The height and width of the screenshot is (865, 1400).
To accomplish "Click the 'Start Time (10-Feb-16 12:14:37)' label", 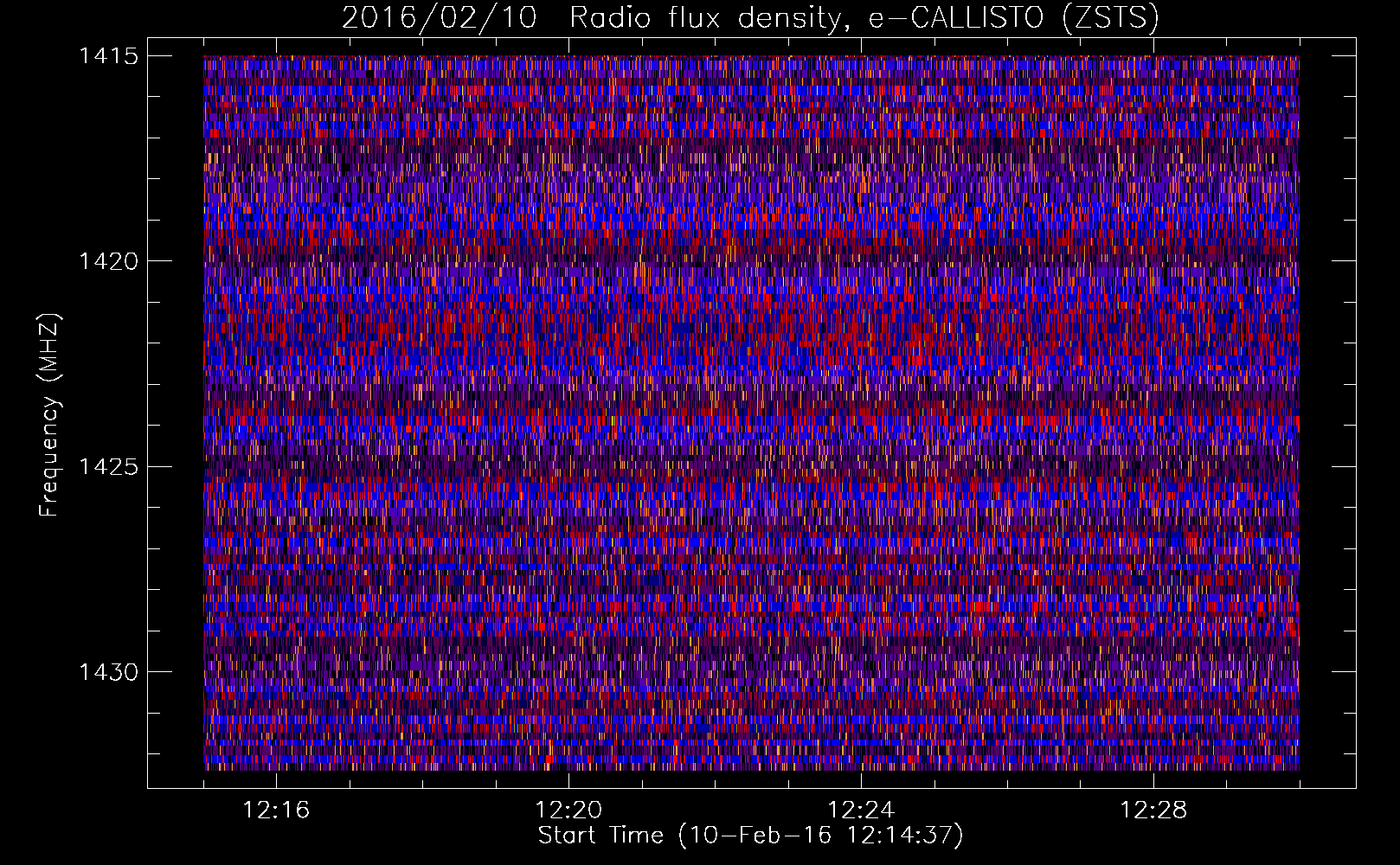I will pos(750,836).
